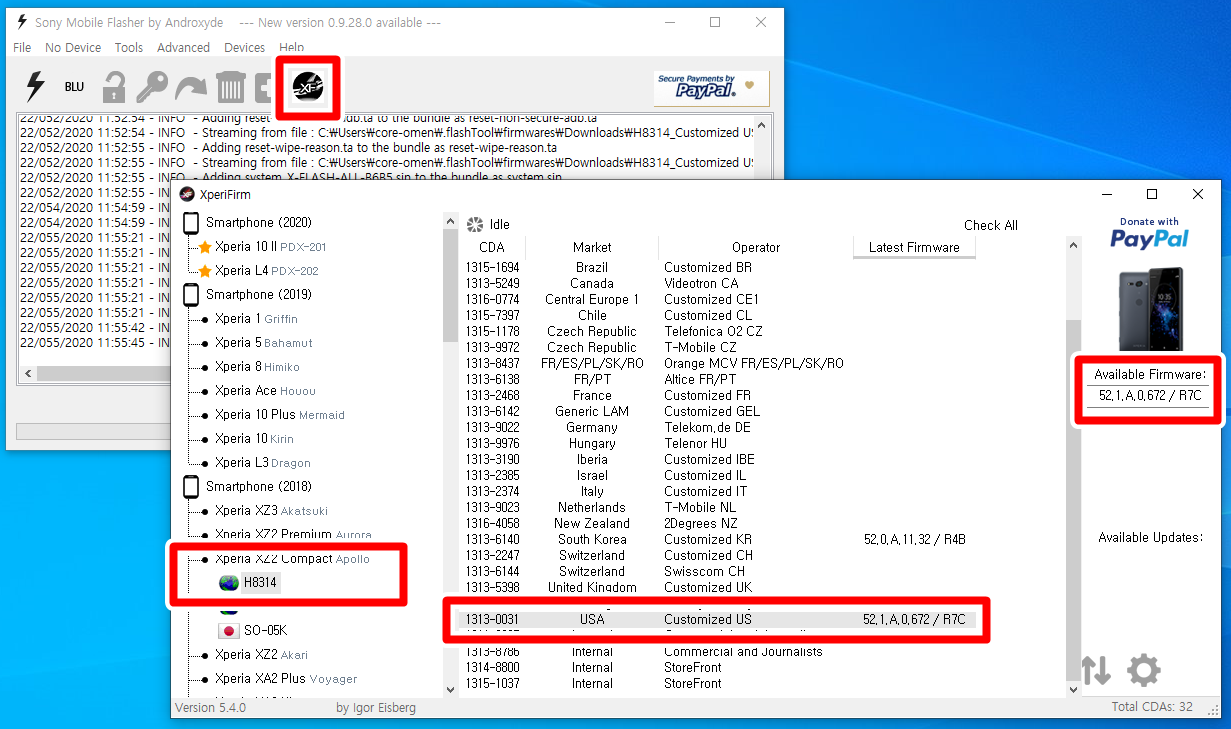The width and height of the screenshot is (1231, 729).
Task: Open the Tools menu in Flasher
Action: (129, 47)
